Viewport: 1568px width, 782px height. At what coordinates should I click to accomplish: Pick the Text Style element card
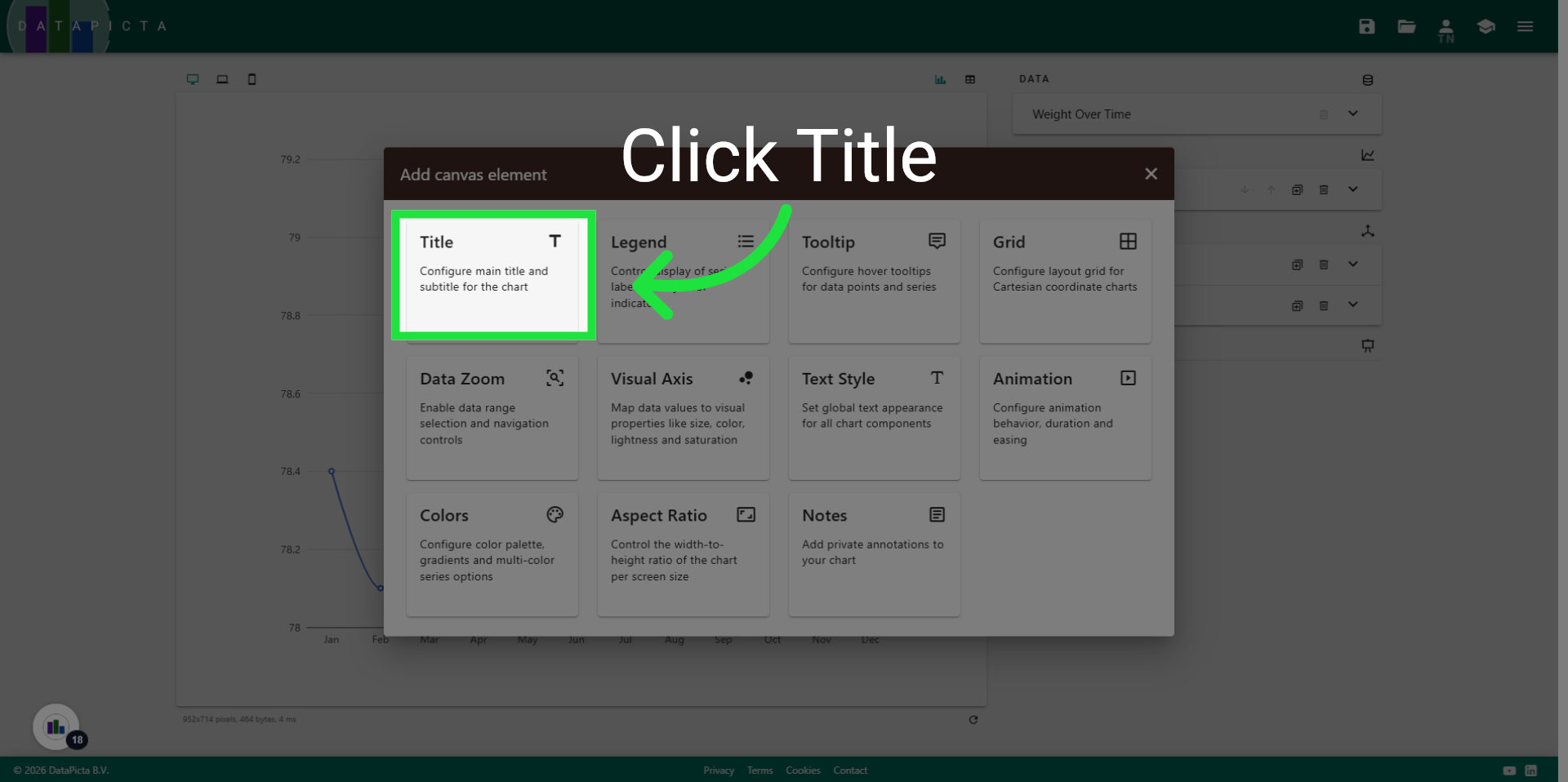[x=875, y=418]
